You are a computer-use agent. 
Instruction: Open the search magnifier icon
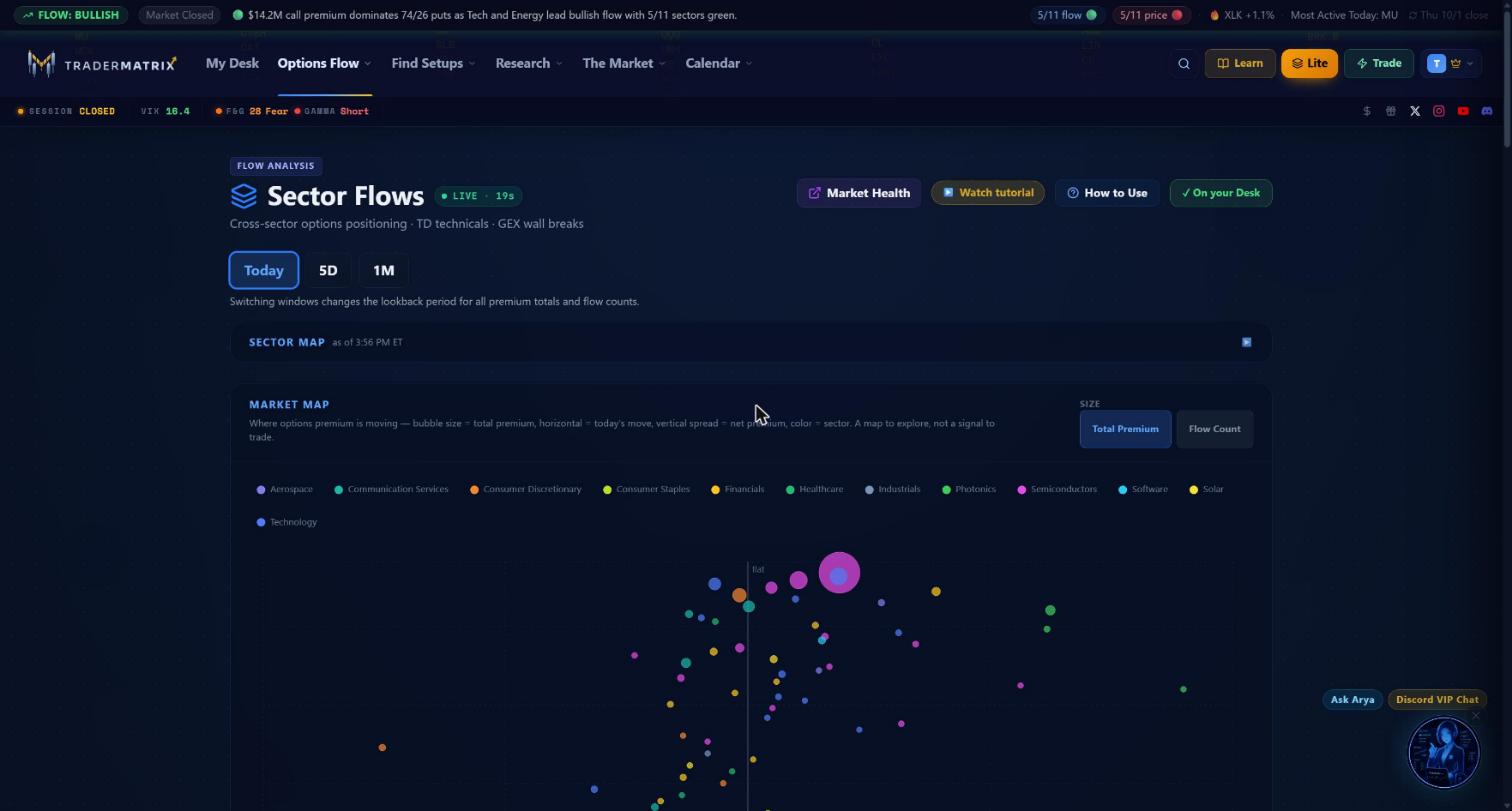pyautogui.click(x=1184, y=63)
